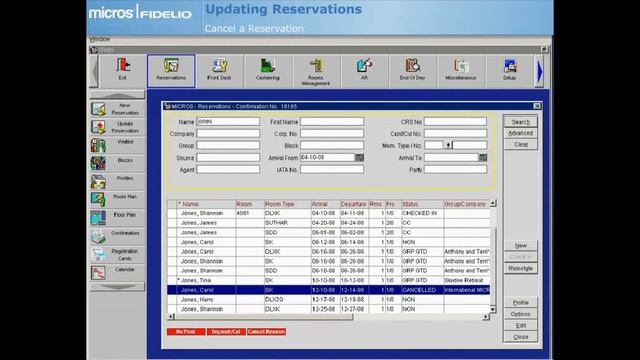Select Jones, Shannon CHECKED IN row
Screen dimensions: 640x360
point(328,213)
